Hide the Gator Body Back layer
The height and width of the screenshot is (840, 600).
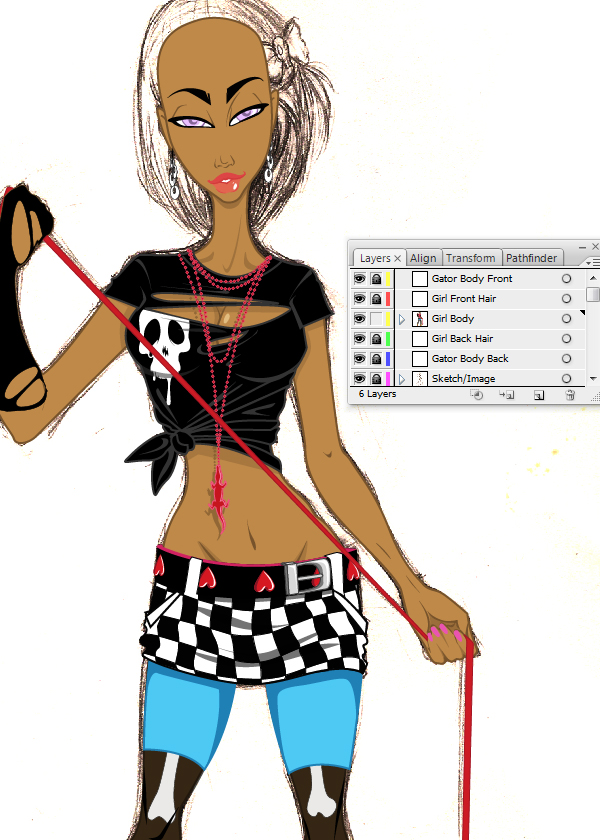[x=359, y=358]
